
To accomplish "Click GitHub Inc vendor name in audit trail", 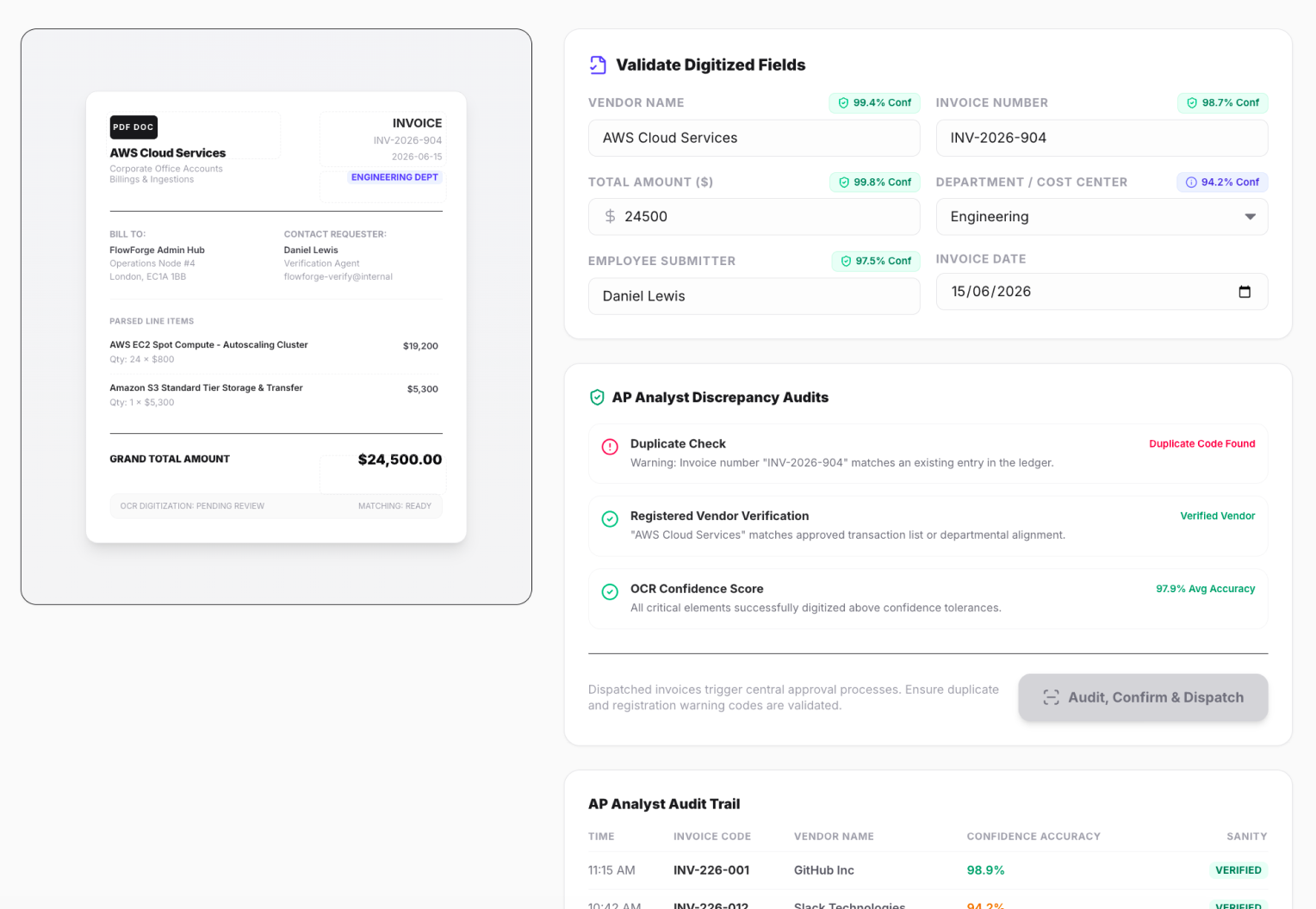I will [x=824, y=870].
